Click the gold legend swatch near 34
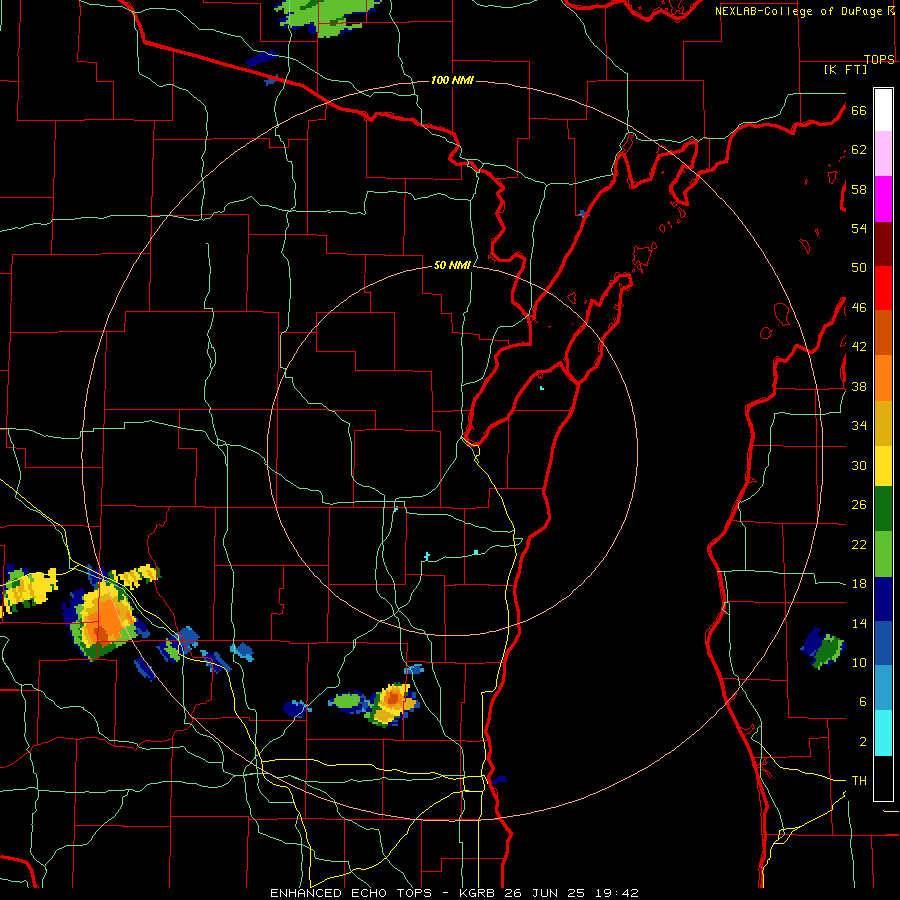Image resolution: width=900 pixels, height=900 pixels. click(x=883, y=423)
